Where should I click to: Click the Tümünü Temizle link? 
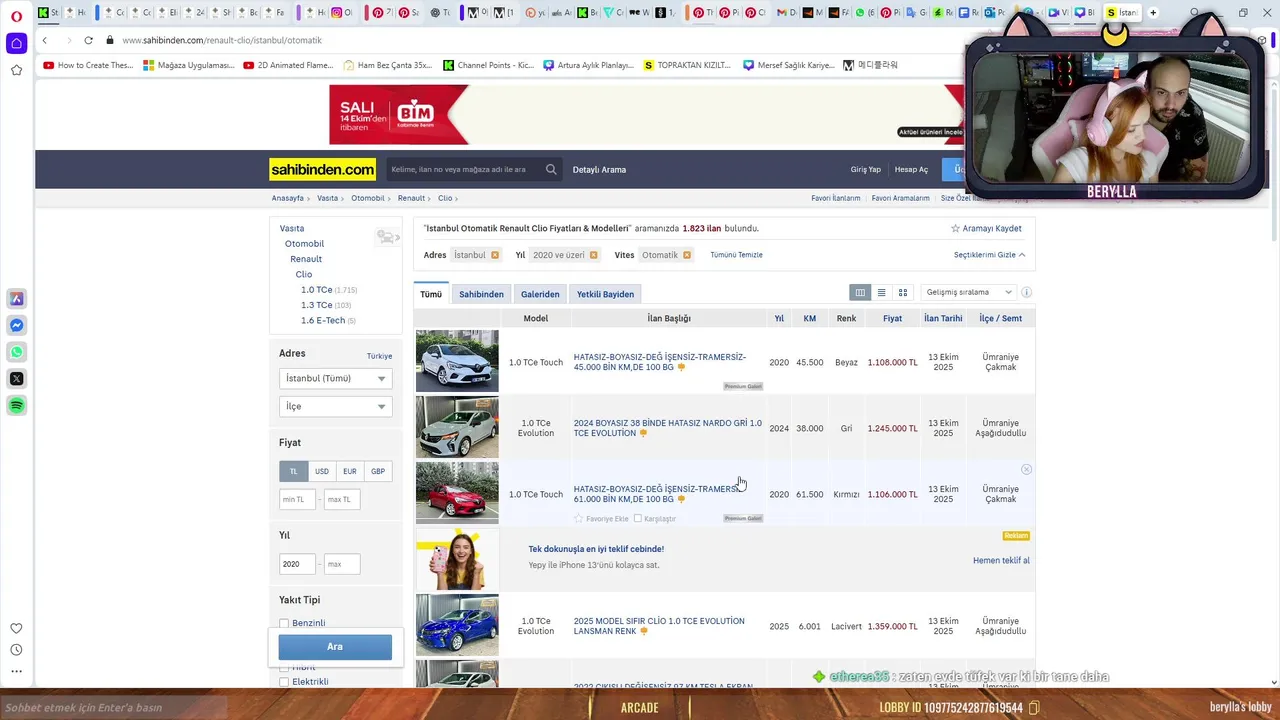736,255
